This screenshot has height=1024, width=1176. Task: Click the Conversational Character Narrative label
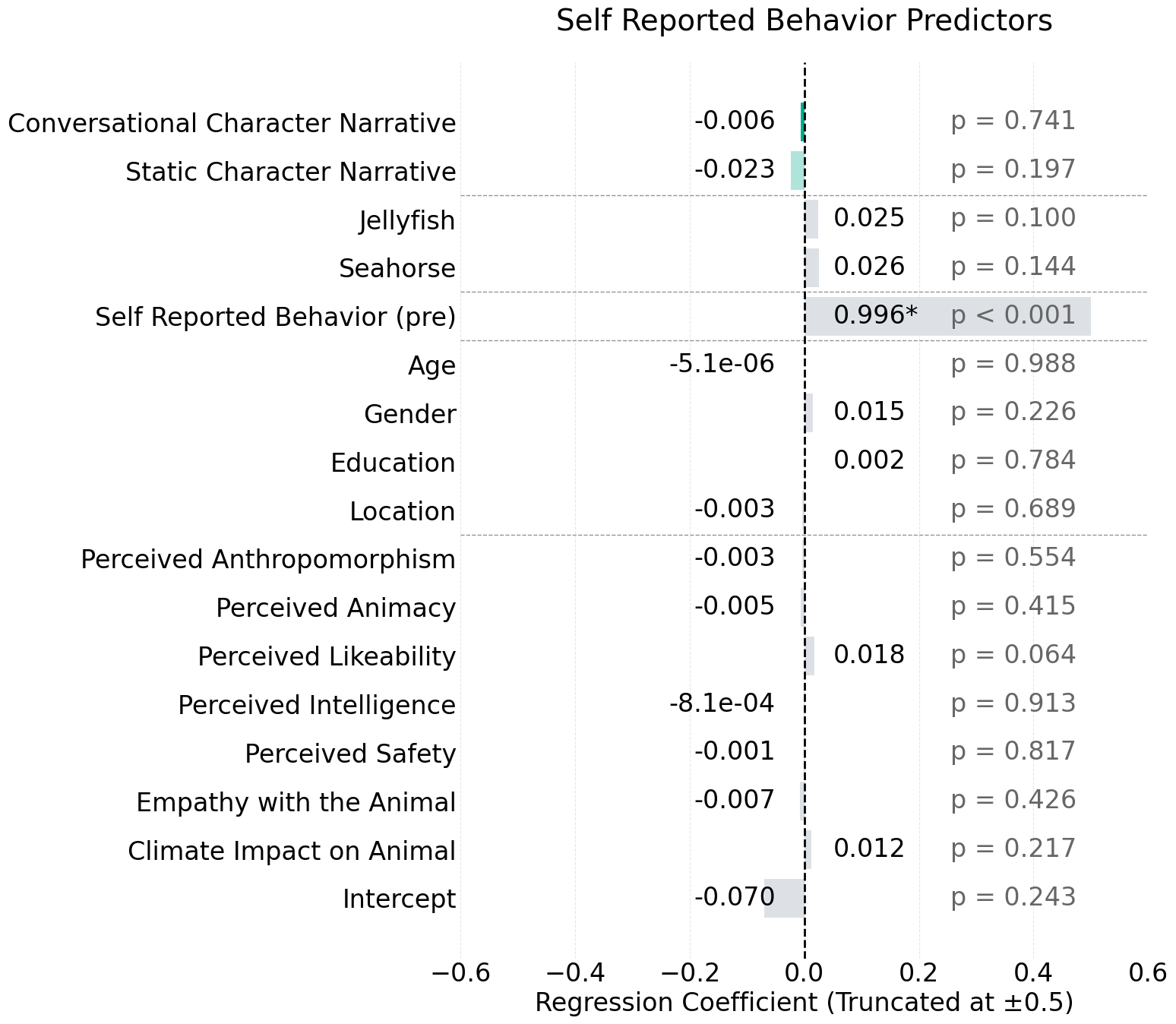click(x=232, y=123)
